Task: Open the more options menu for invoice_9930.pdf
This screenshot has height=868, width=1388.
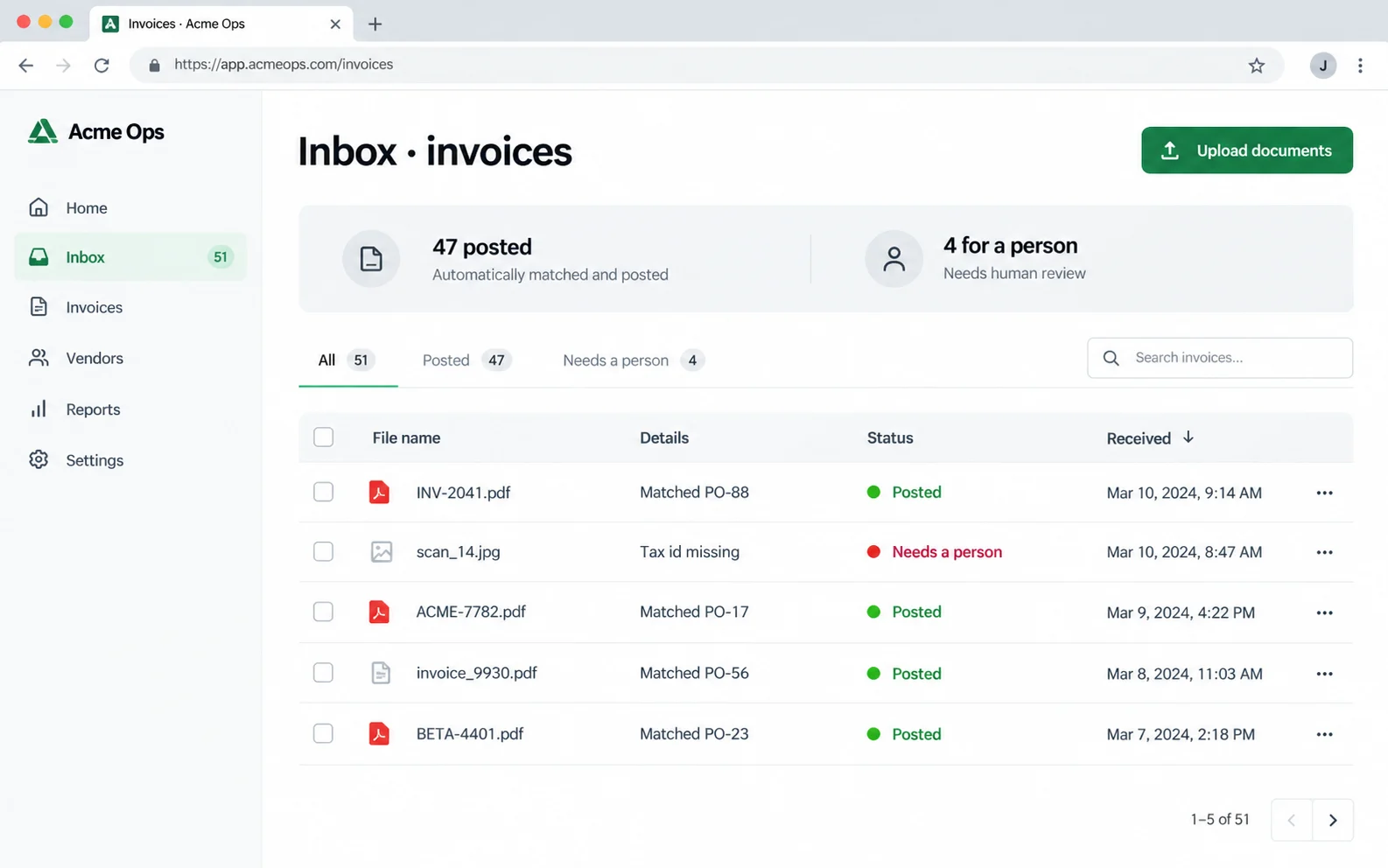Action: click(x=1325, y=674)
